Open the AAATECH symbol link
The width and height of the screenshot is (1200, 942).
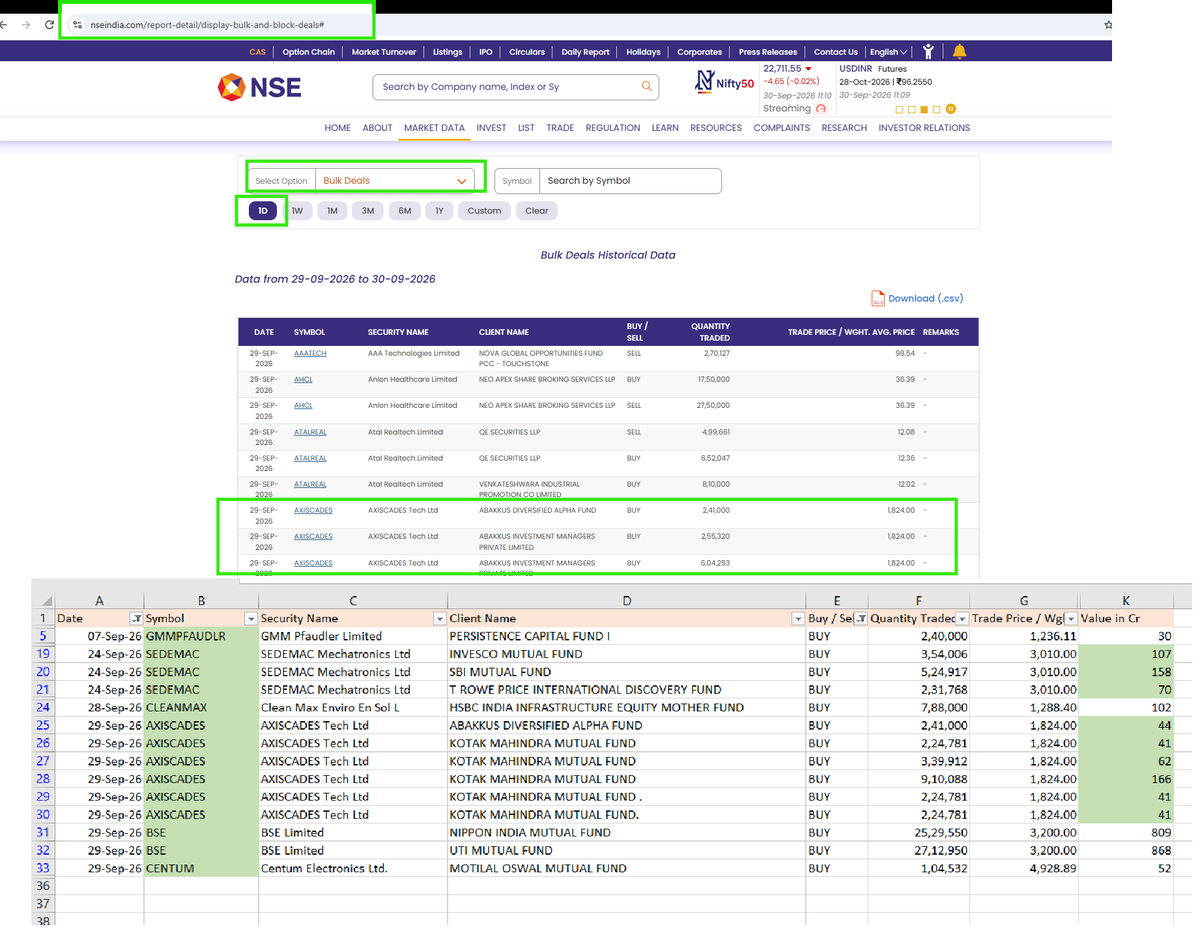(x=310, y=353)
